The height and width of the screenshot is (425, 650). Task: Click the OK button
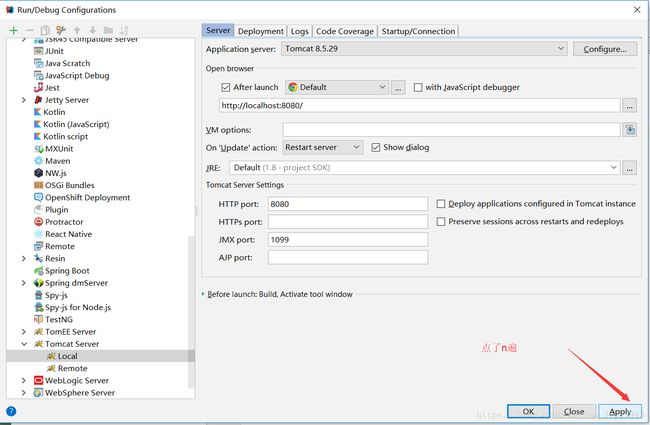(x=528, y=411)
